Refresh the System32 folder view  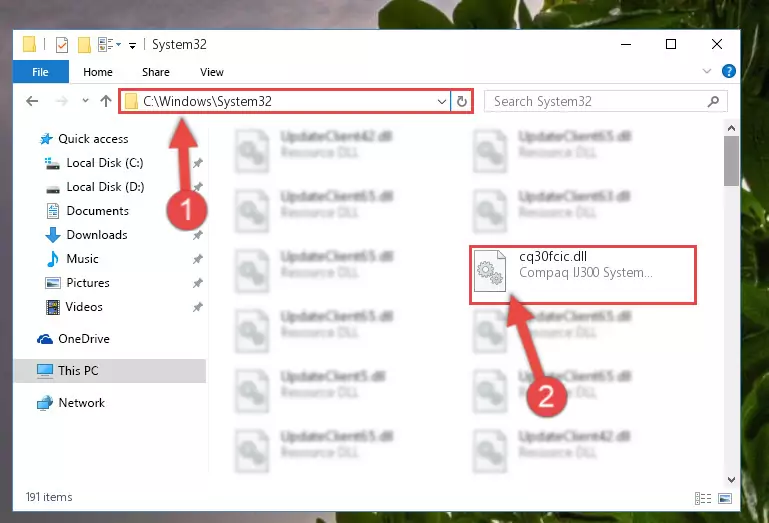coord(461,102)
